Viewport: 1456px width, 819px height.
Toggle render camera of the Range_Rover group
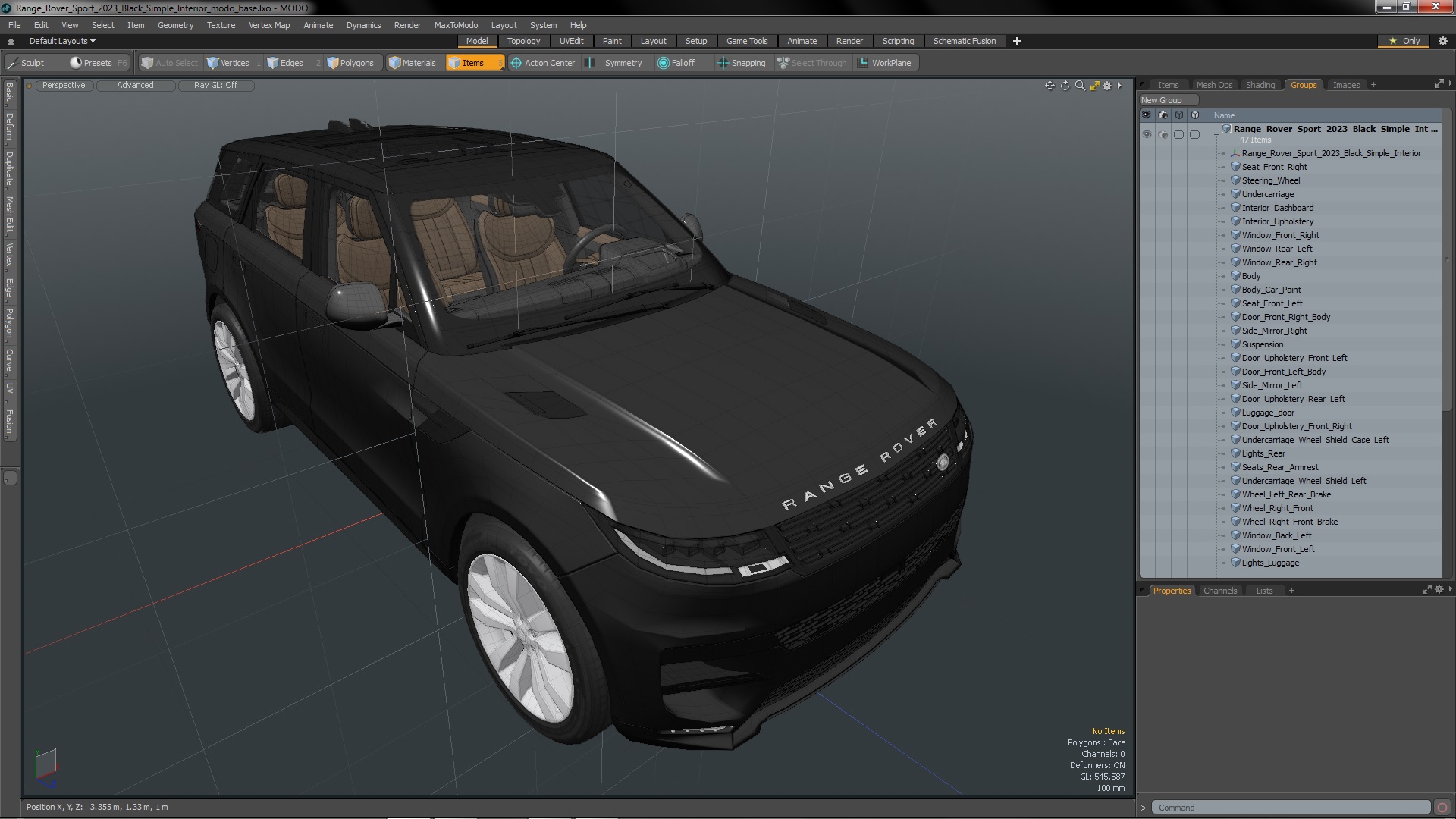(x=1163, y=134)
